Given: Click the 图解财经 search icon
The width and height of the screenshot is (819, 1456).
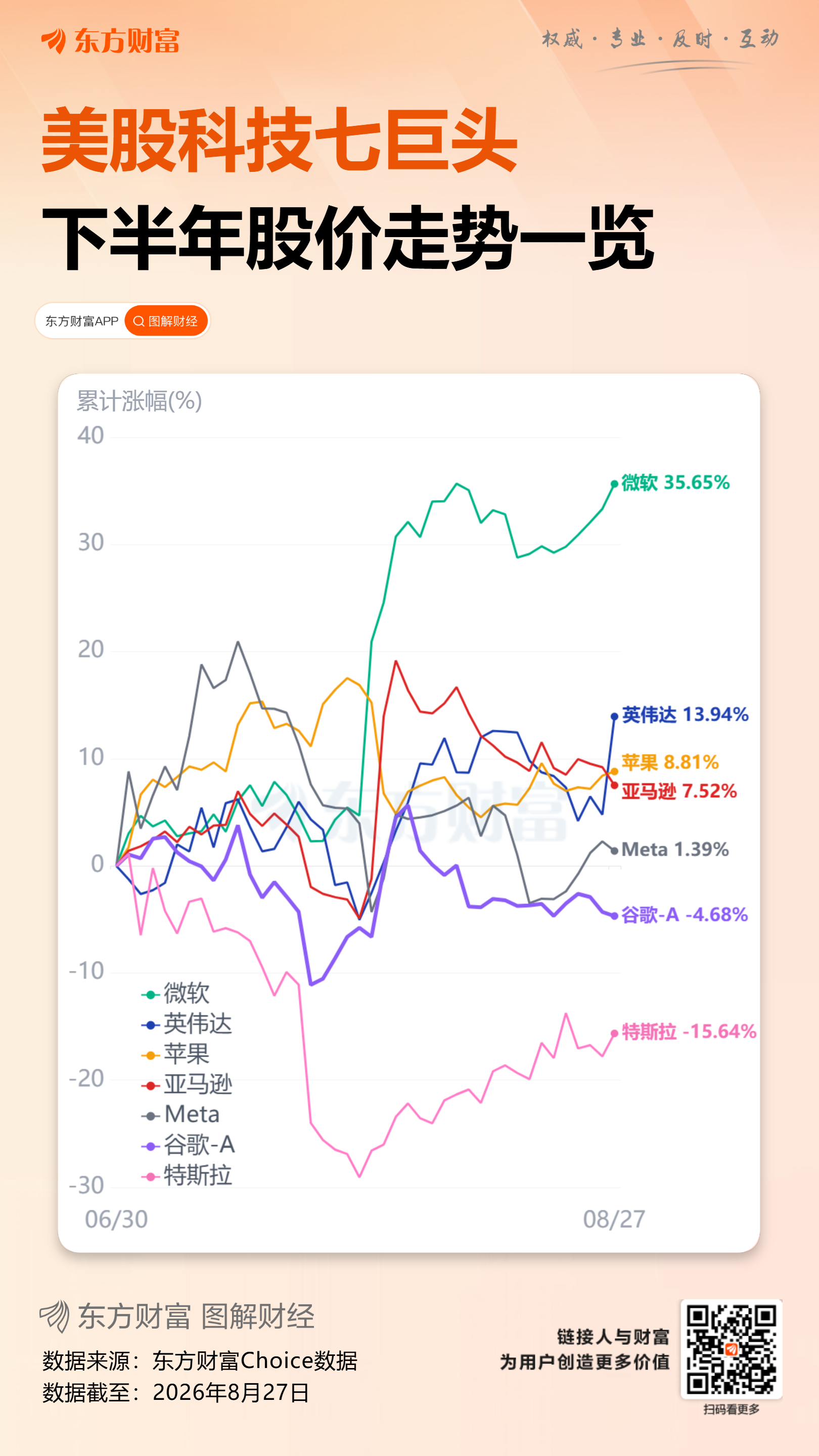Looking at the screenshot, I should tap(139, 321).
